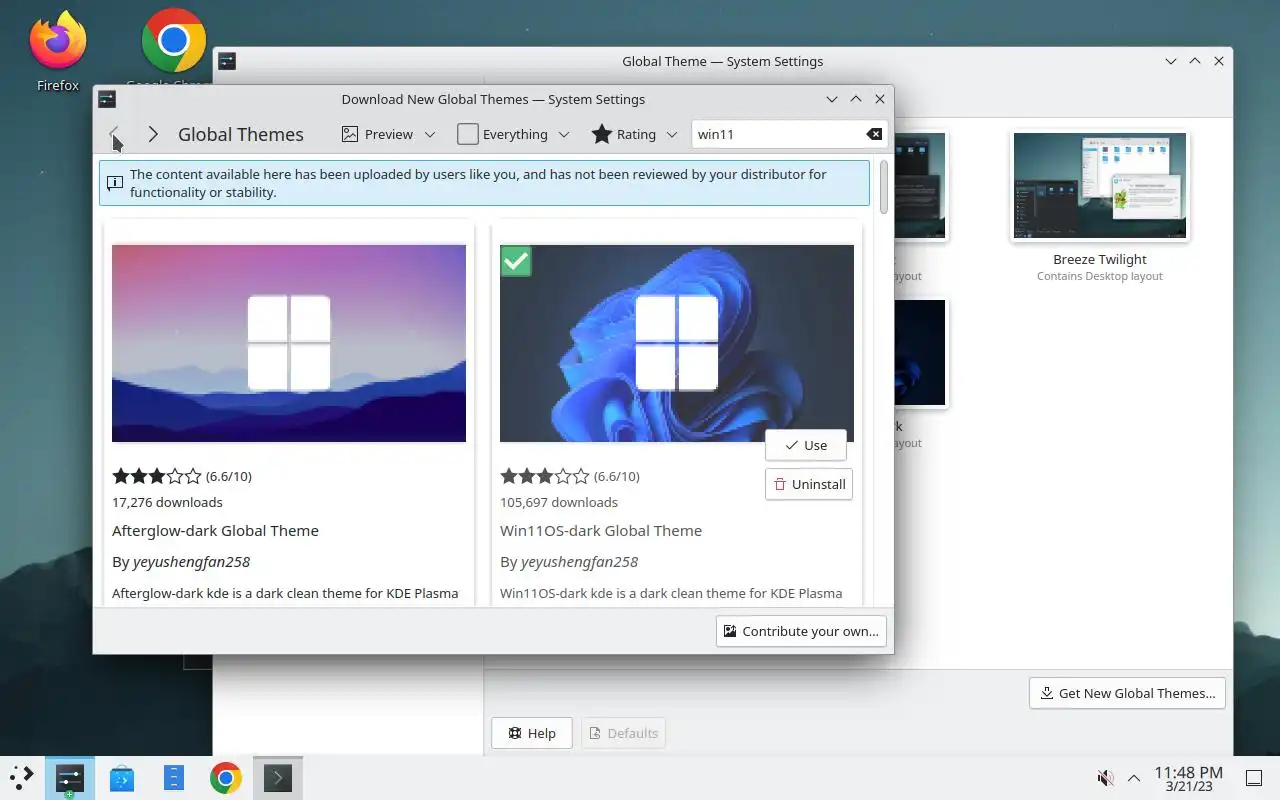Open Firefox from the desktop
This screenshot has height=800, width=1280.
pyautogui.click(x=58, y=50)
